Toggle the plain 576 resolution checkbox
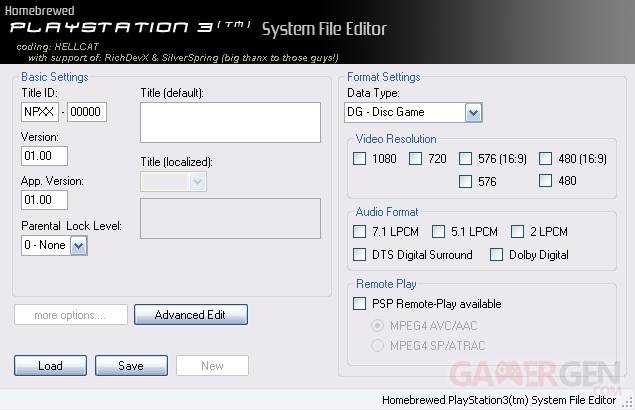This screenshot has height=410, width=635. [x=465, y=181]
